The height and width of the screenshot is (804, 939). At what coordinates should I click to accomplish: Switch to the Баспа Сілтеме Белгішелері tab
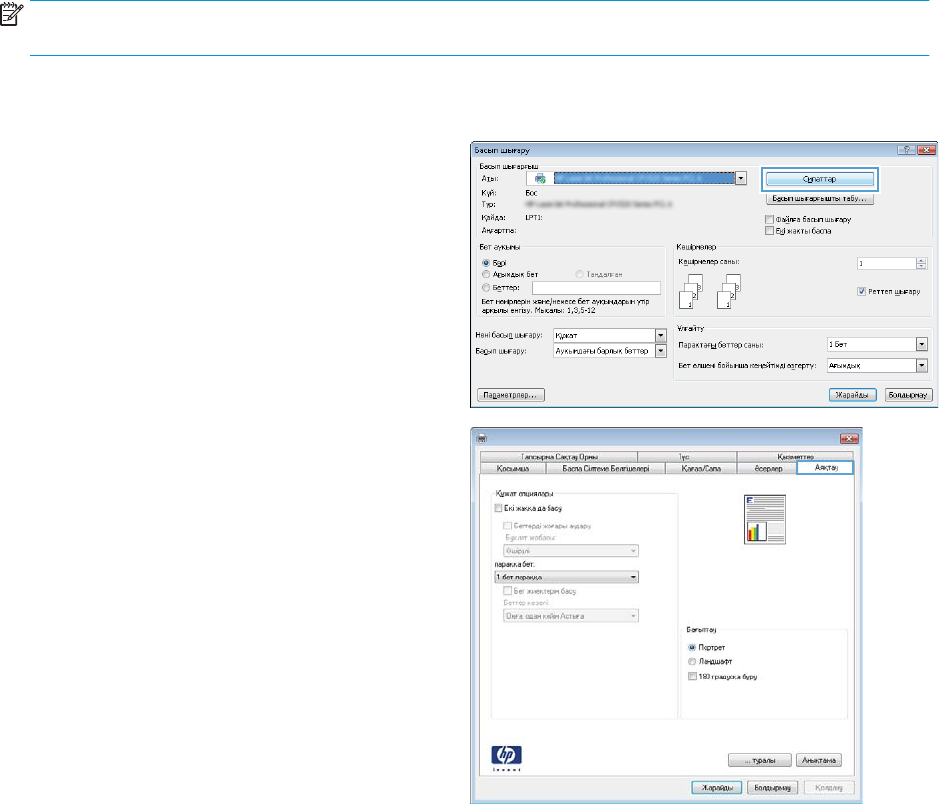coord(605,468)
